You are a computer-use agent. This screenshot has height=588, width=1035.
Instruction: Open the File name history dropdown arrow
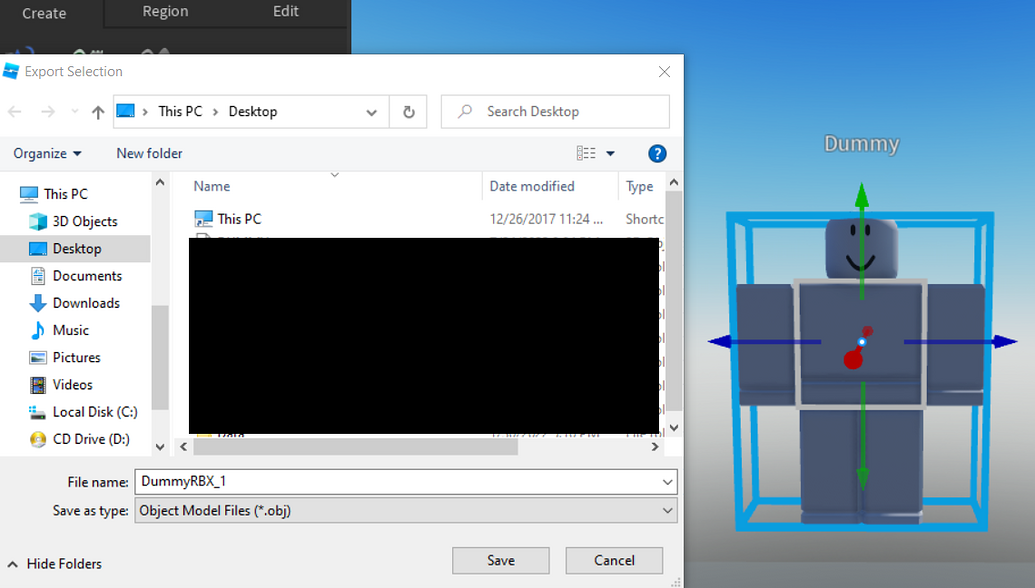pos(668,482)
